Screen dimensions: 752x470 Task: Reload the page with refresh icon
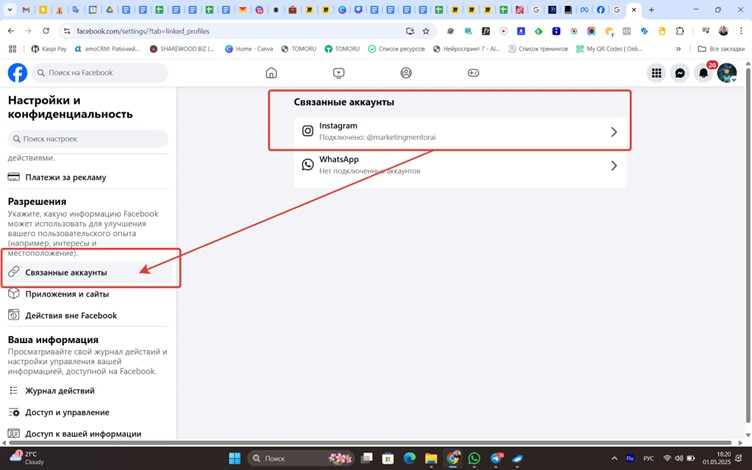tap(46, 31)
